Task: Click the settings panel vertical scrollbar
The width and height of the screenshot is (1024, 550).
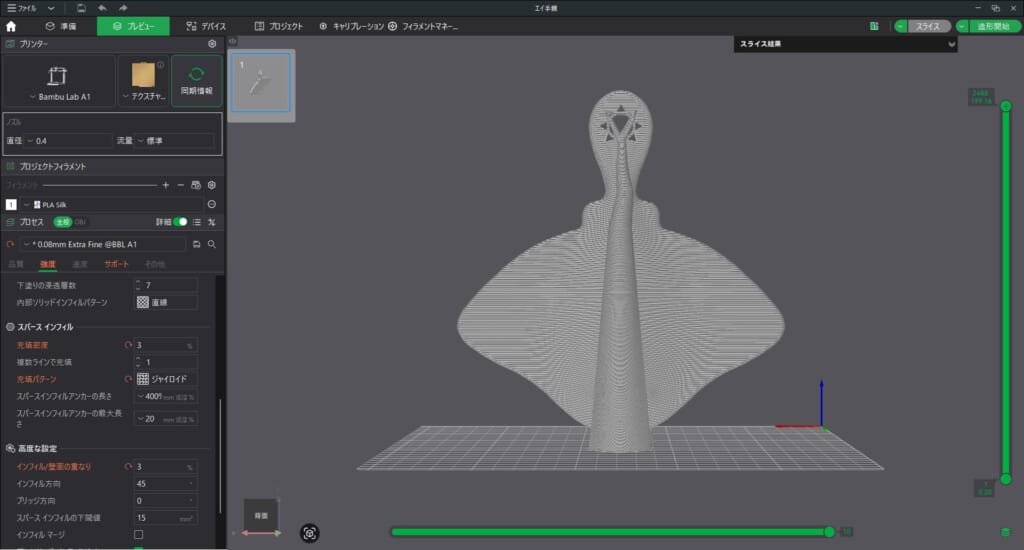Action: coord(220,455)
